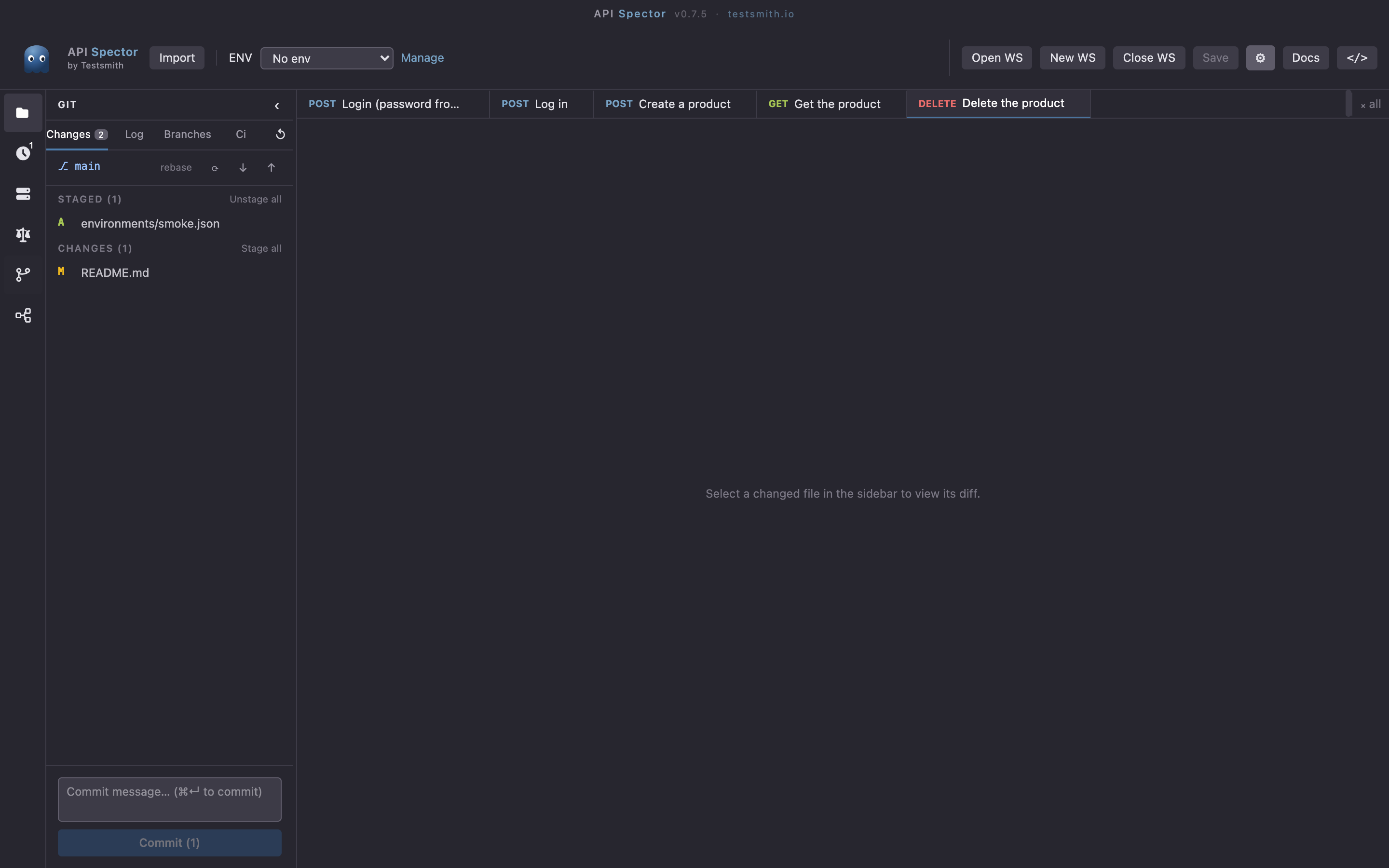
Task: Close all tabs with 'x all'
Action: (x=1371, y=105)
